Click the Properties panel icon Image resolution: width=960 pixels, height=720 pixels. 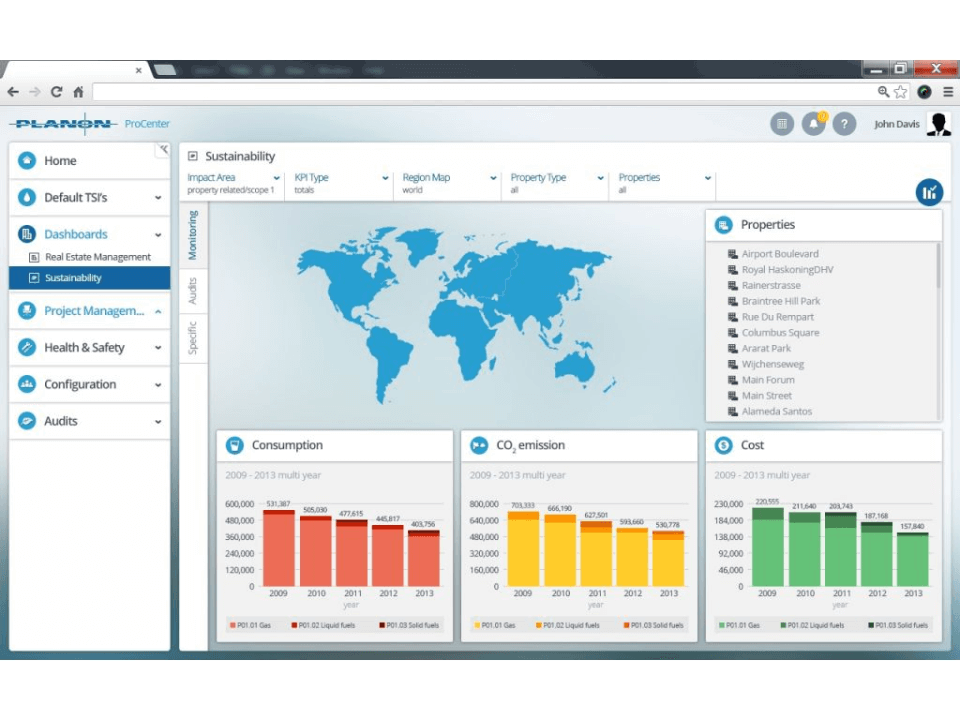[x=722, y=224]
